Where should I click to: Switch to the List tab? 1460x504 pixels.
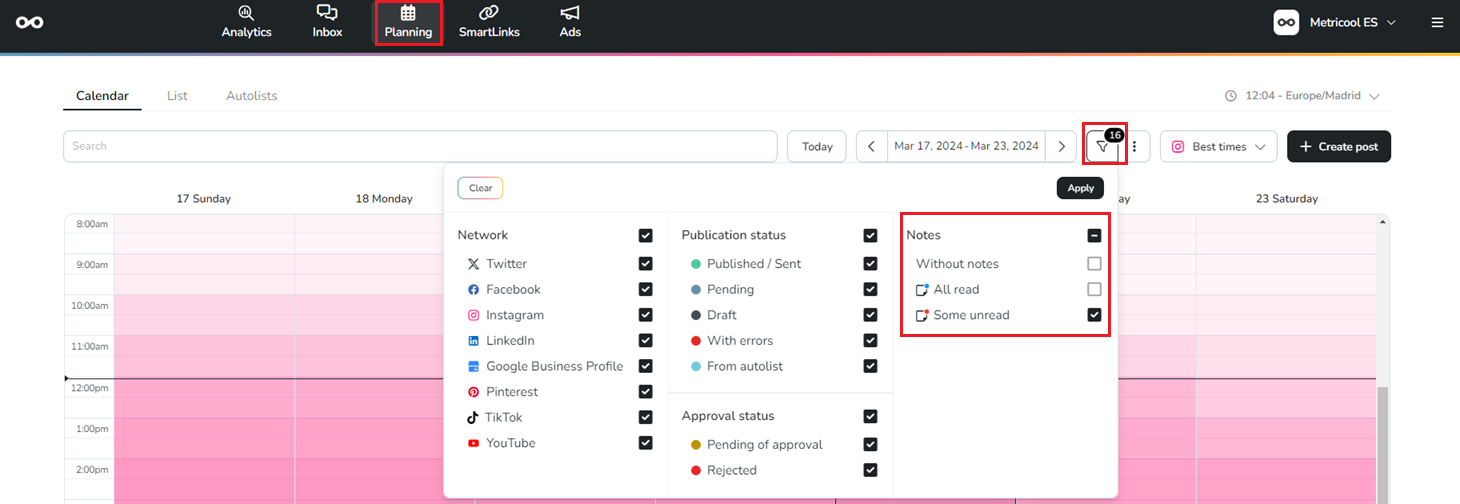177,96
